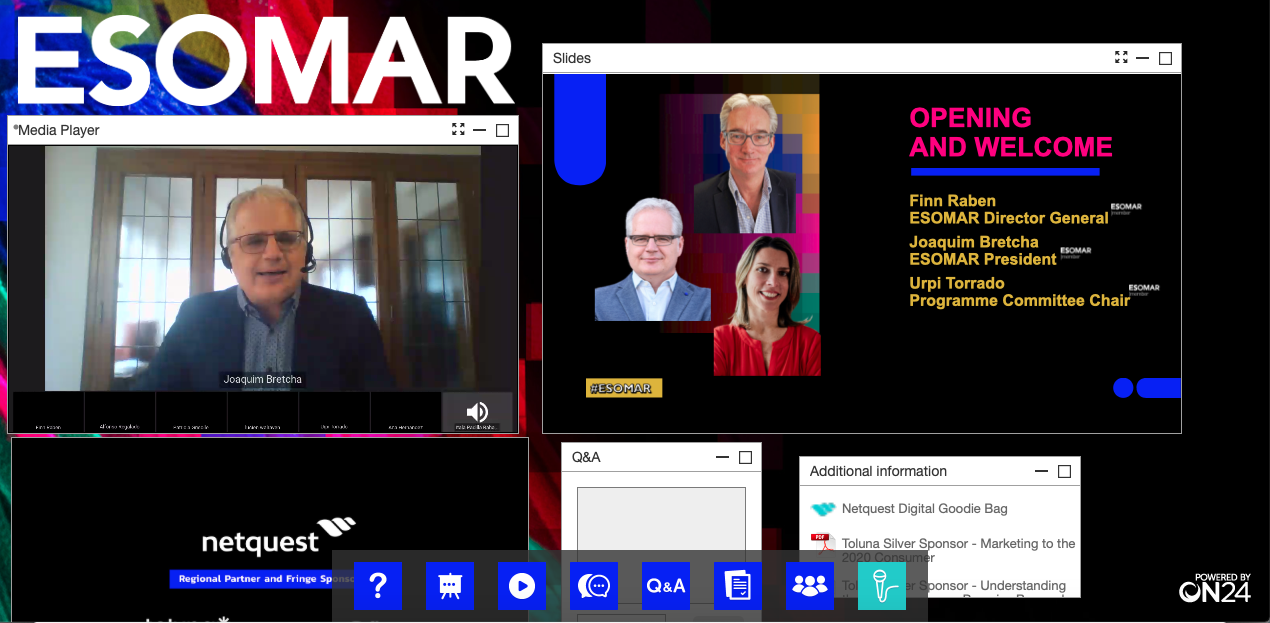This screenshot has width=1270, height=623.
Task: Click the Media Player window title
Action: (x=56, y=130)
